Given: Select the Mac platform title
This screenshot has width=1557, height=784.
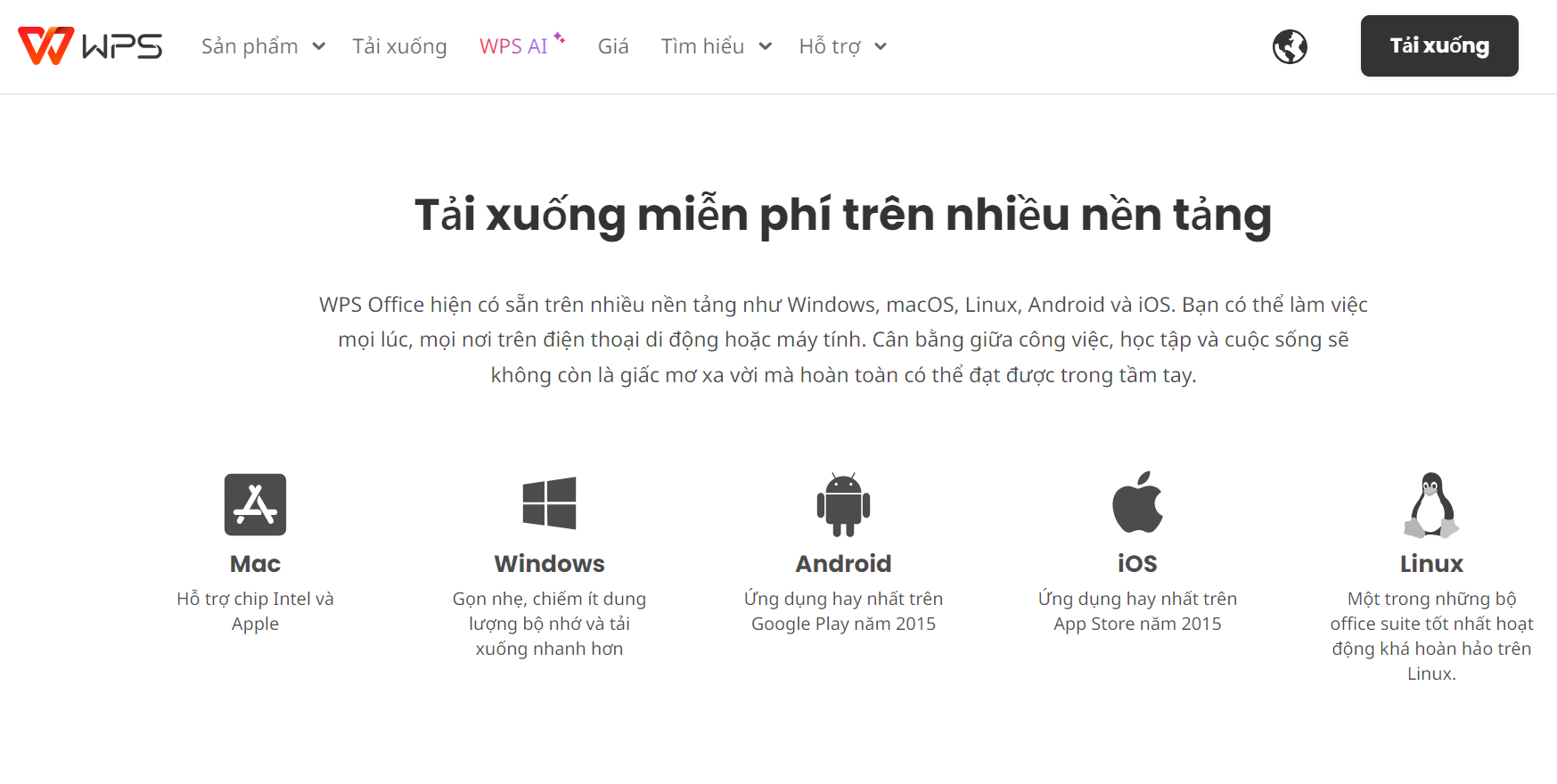Looking at the screenshot, I should 255,564.
